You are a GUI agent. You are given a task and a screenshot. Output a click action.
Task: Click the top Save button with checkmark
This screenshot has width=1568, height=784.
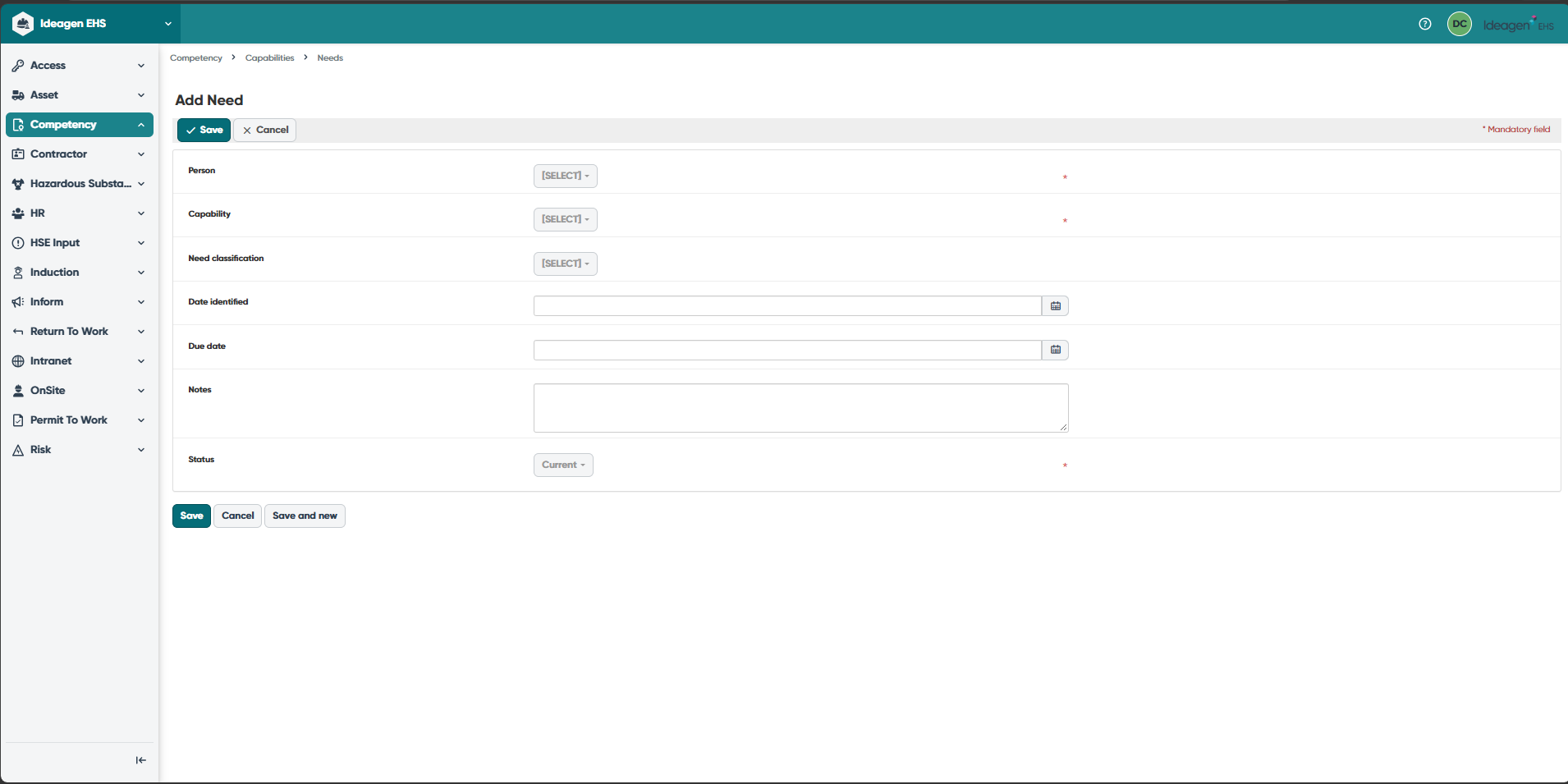[204, 130]
